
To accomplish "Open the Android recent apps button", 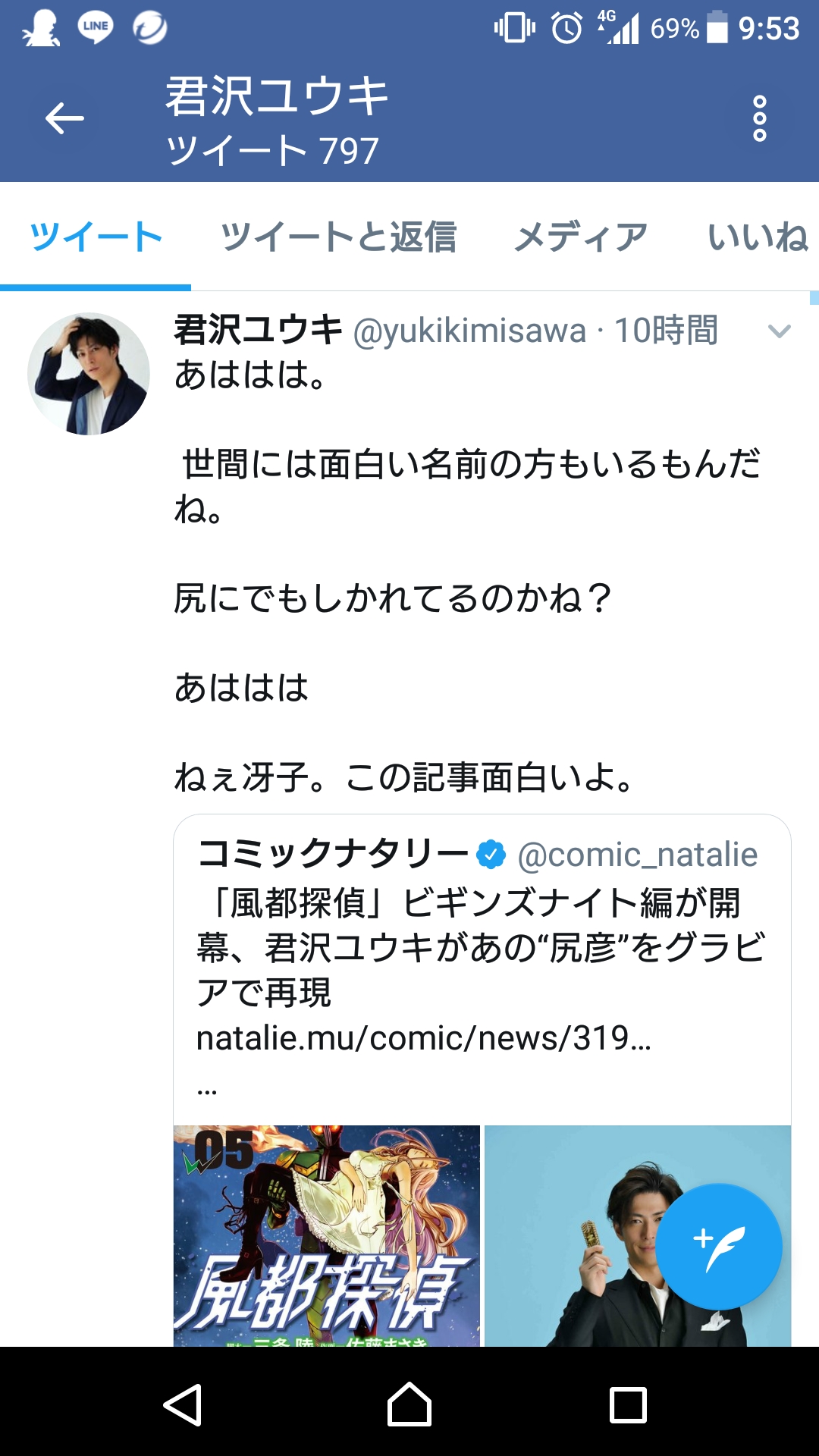I will [628, 1405].
